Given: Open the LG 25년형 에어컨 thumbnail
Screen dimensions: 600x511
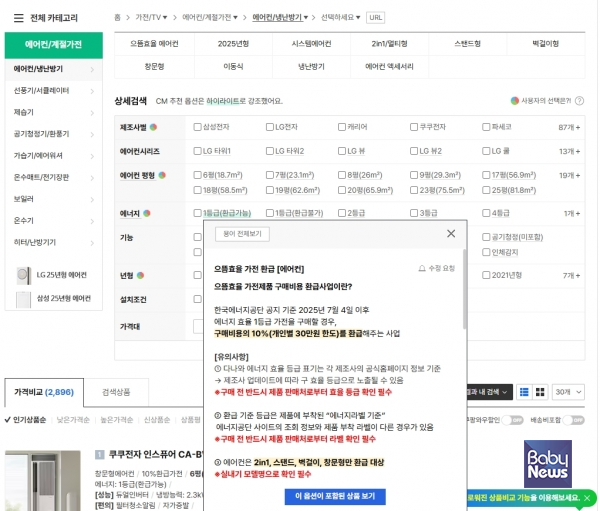Looking at the screenshot, I should pyautogui.click(x=24, y=275).
